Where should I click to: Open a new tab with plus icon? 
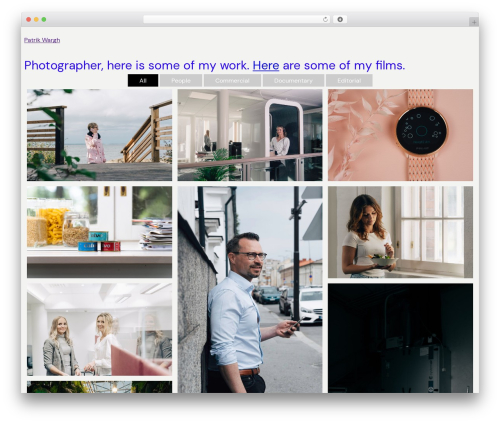(x=474, y=22)
